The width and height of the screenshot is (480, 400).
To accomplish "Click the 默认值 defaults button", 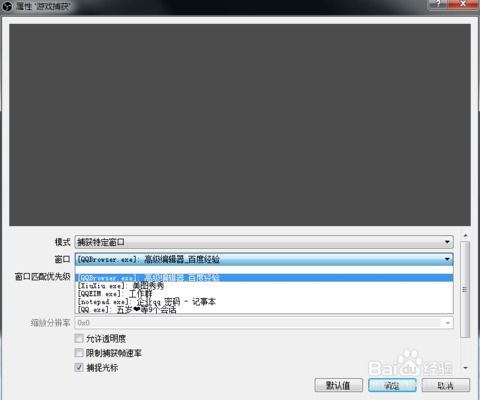I will click(x=338, y=385).
